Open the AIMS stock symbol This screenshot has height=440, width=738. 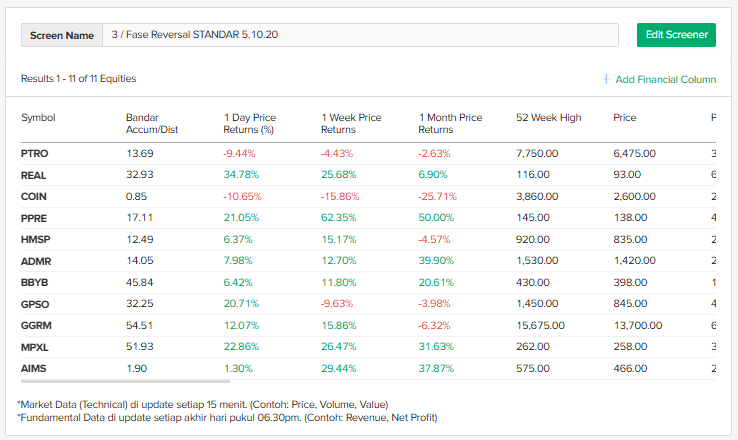tap(34, 369)
